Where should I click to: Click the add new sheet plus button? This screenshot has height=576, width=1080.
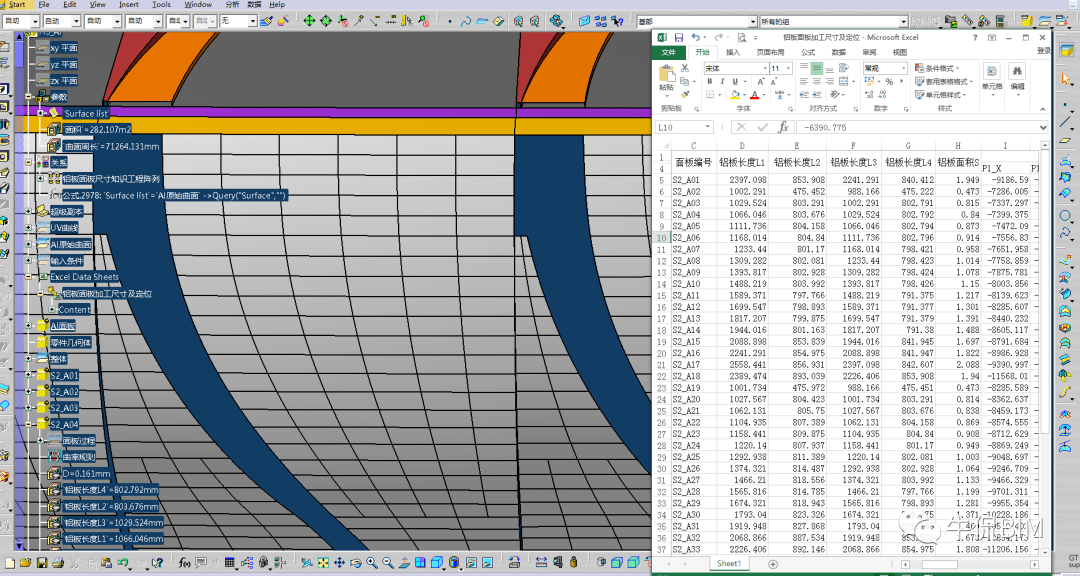(773, 564)
